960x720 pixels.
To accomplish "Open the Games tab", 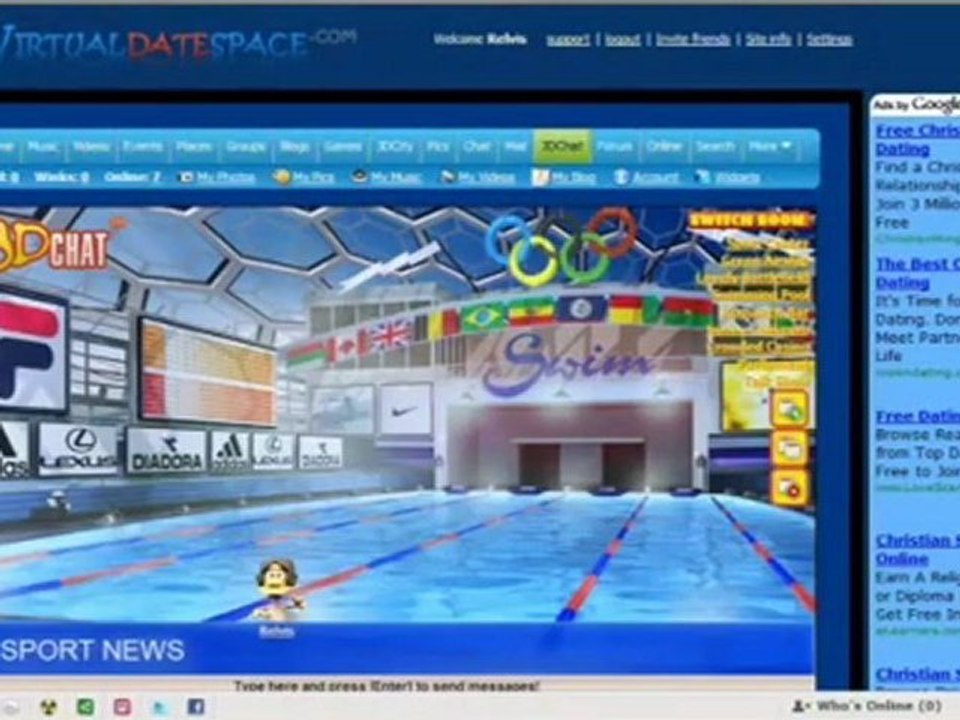I will click(342, 146).
